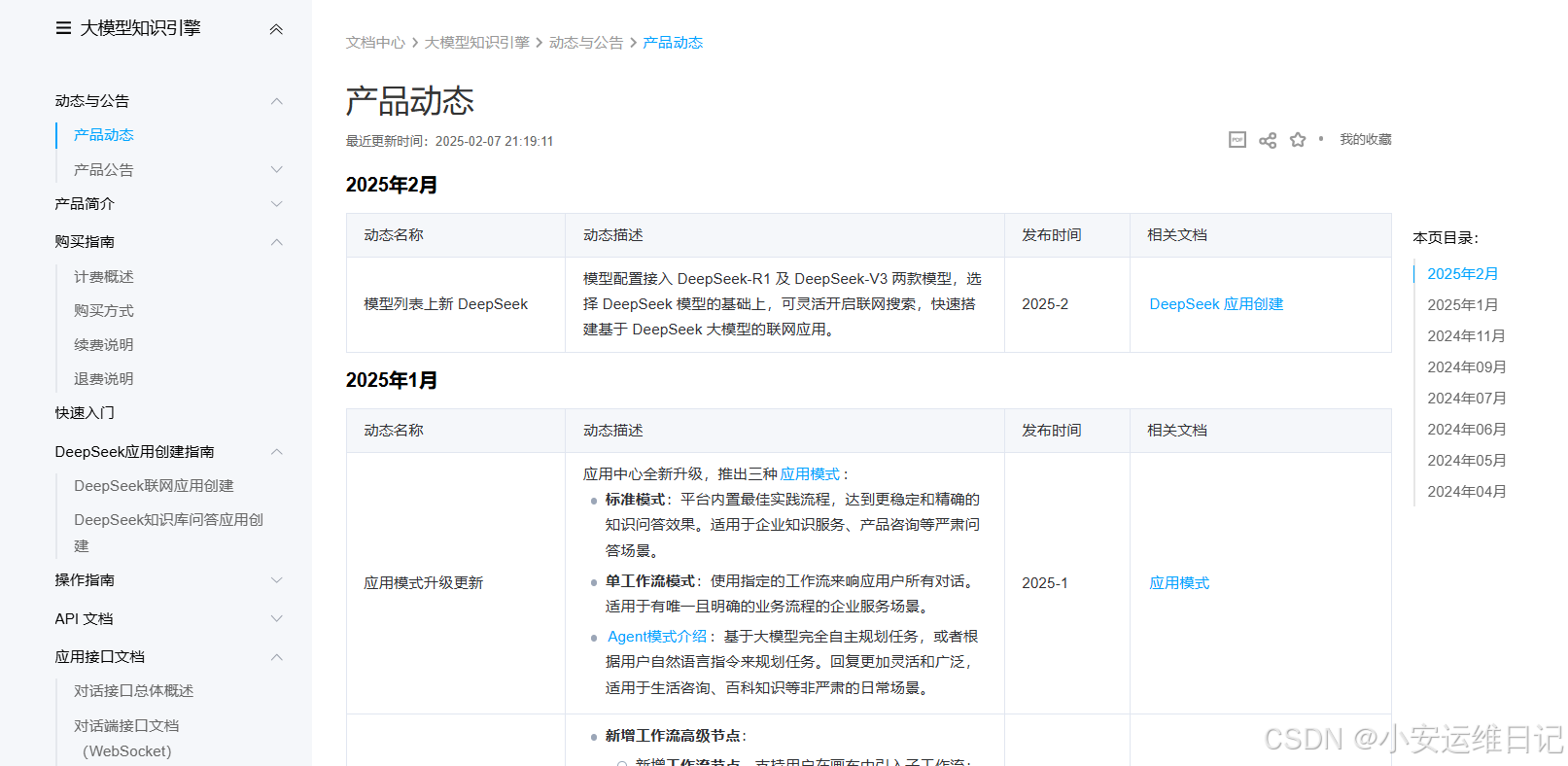
Task: Expand the 操作指南 section
Action: pos(276,580)
